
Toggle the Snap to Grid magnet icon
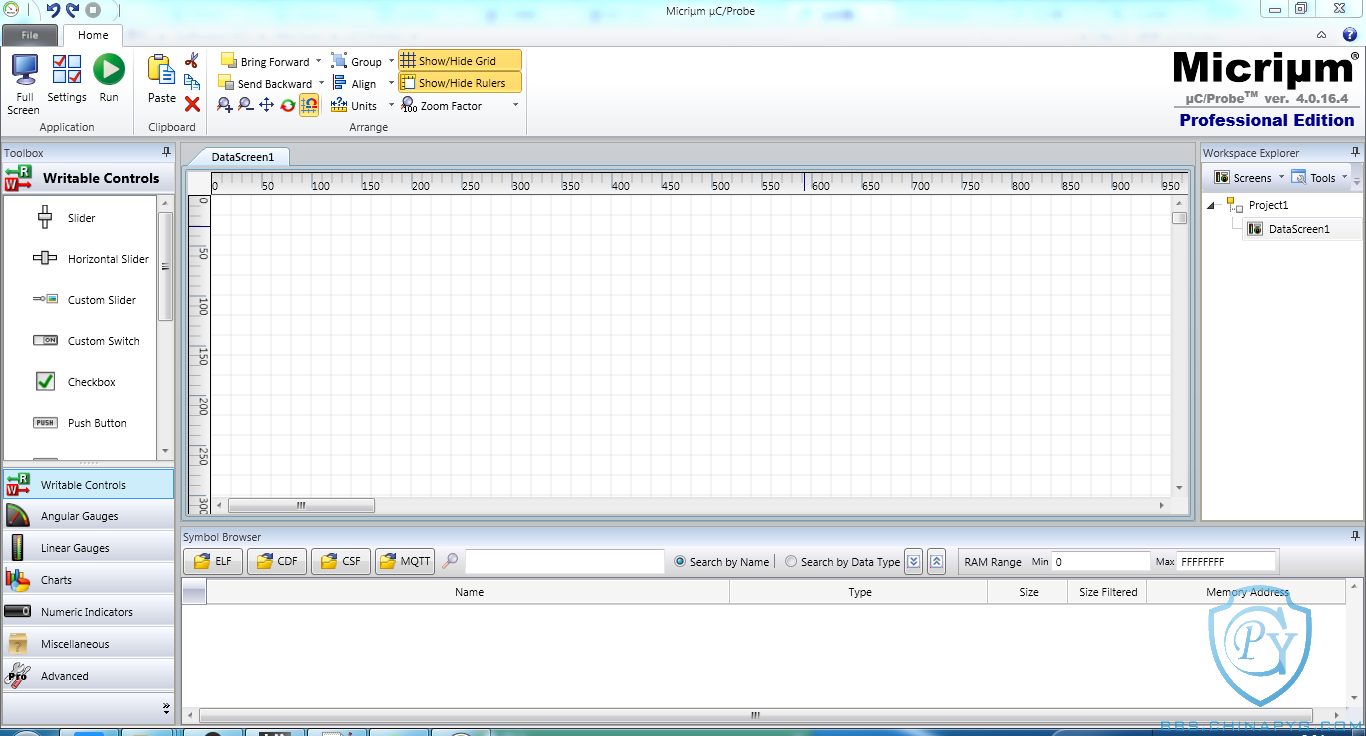pyautogui.click(x=309, y=105)
